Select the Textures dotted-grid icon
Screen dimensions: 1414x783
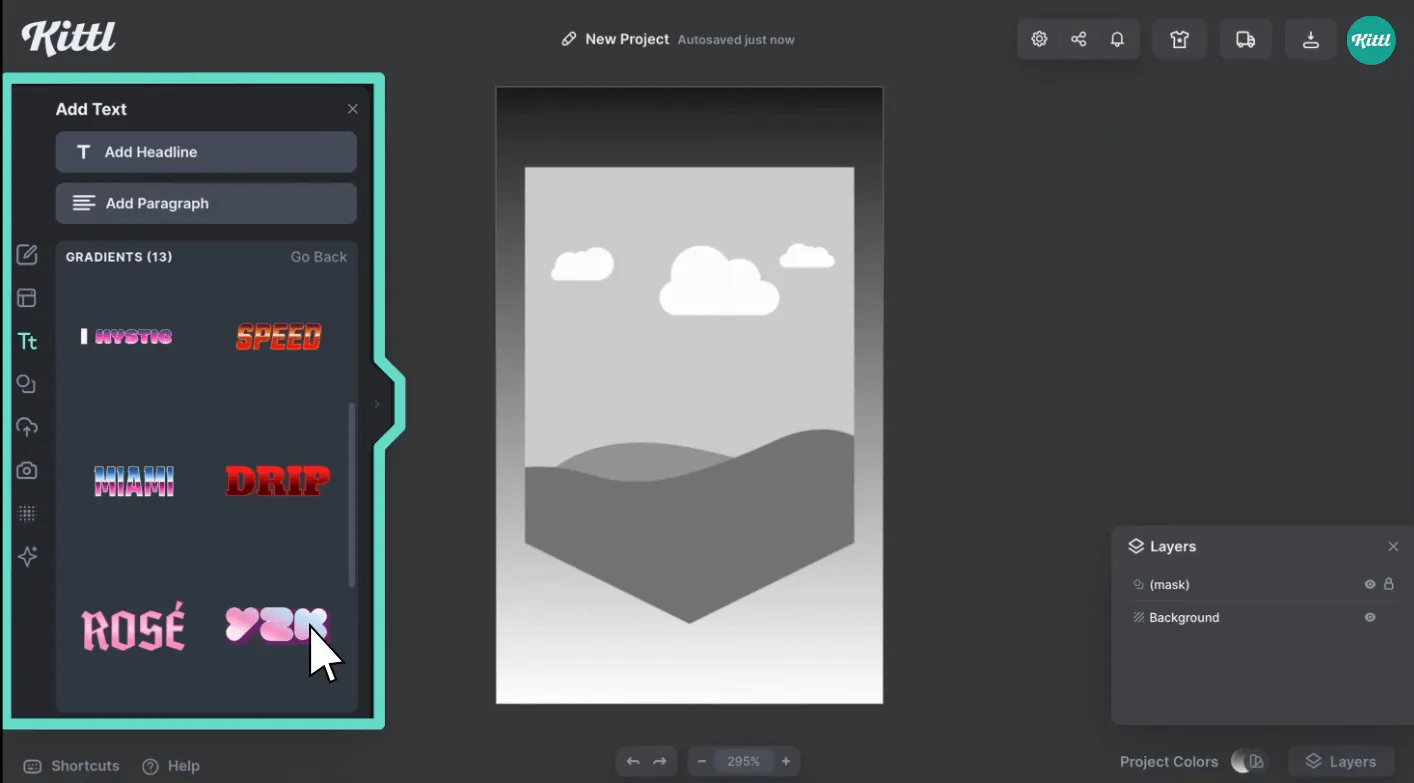[27, 513]
